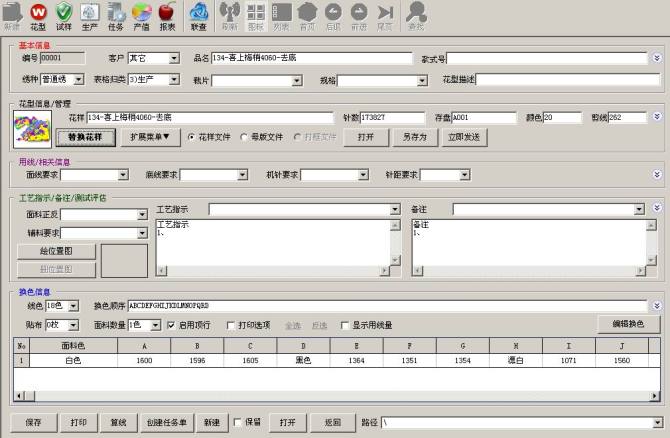
Task: Click the 编辑换色 edit color change button
Action: [x=628, y=324]
